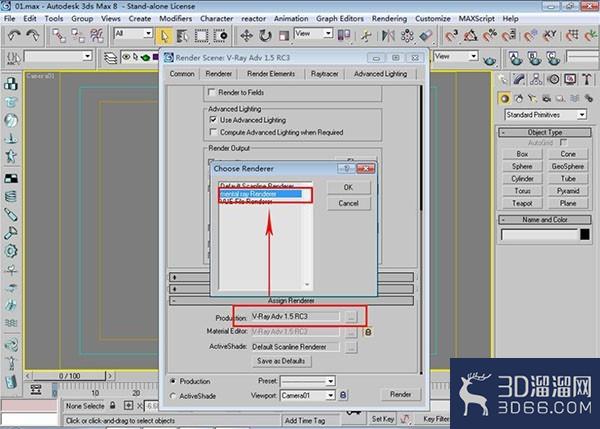Activate the Select and Move tool
Image resolution: width=600 pixels, height=429 pixels.
(246, 36)
